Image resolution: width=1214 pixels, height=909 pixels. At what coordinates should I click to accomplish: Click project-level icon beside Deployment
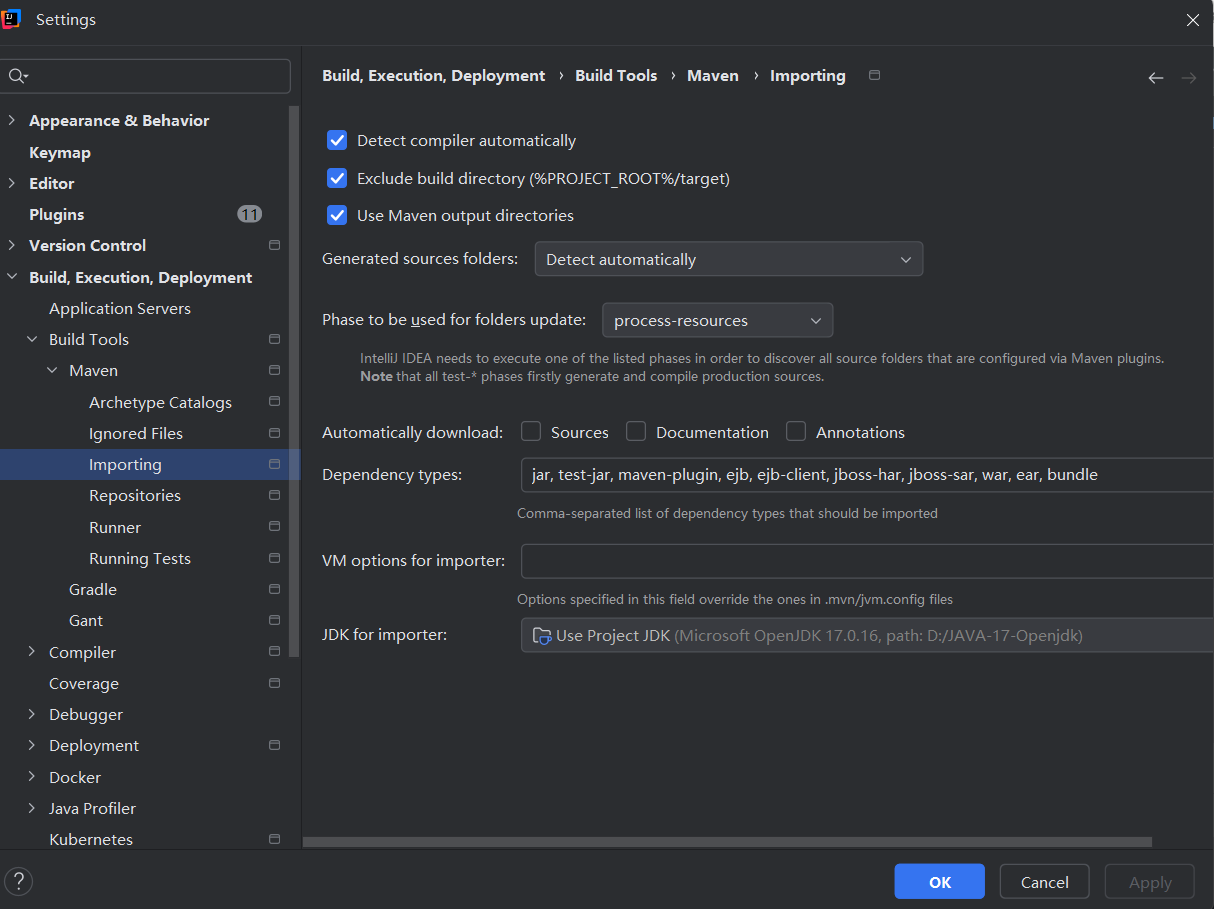274,745
